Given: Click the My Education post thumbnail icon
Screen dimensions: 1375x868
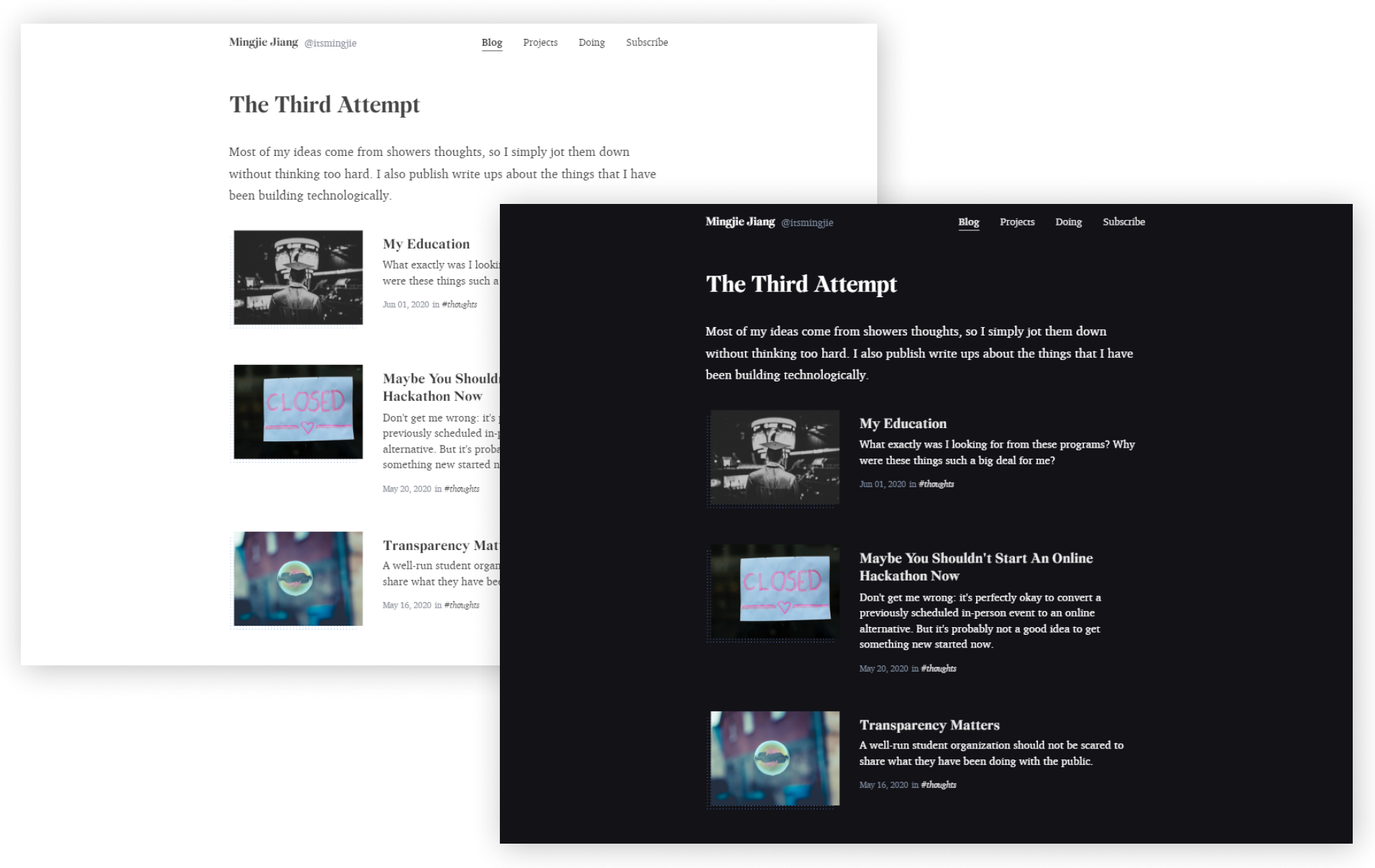Looking at the screenshot, I should 299,276.
